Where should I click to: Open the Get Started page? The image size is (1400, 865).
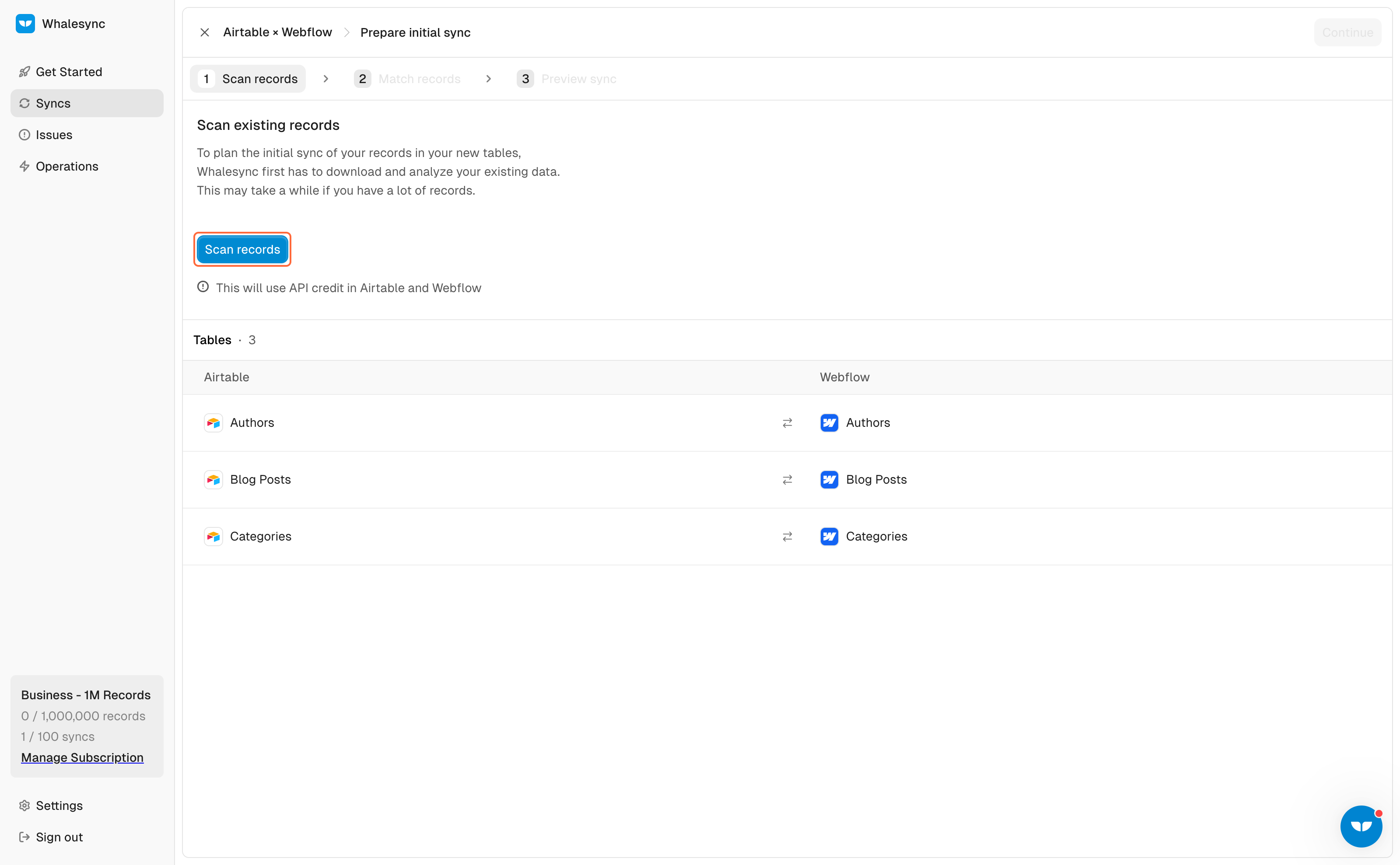[87, 72]
